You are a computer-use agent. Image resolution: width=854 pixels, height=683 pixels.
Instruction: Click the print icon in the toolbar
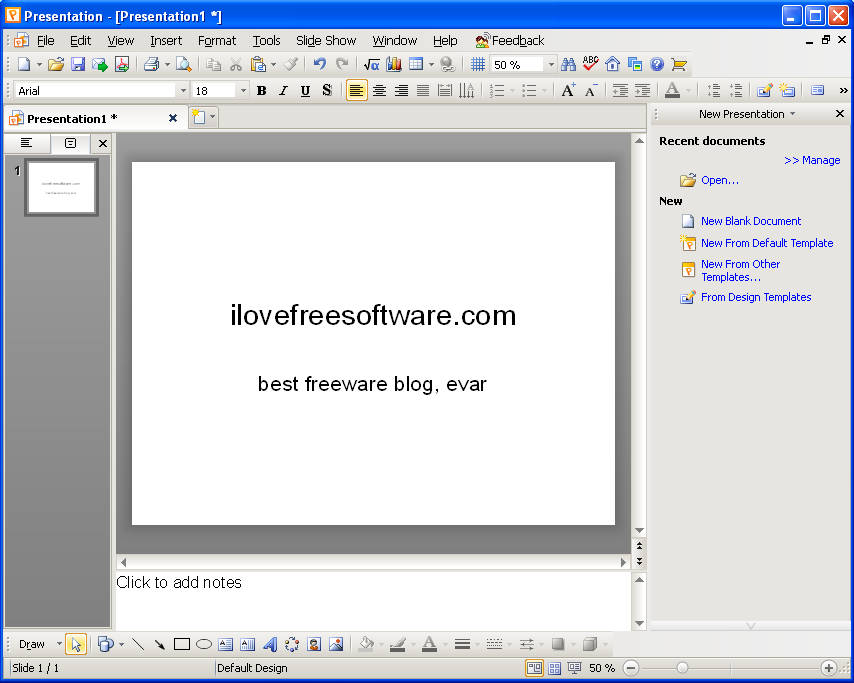click(x=151, y=65)
